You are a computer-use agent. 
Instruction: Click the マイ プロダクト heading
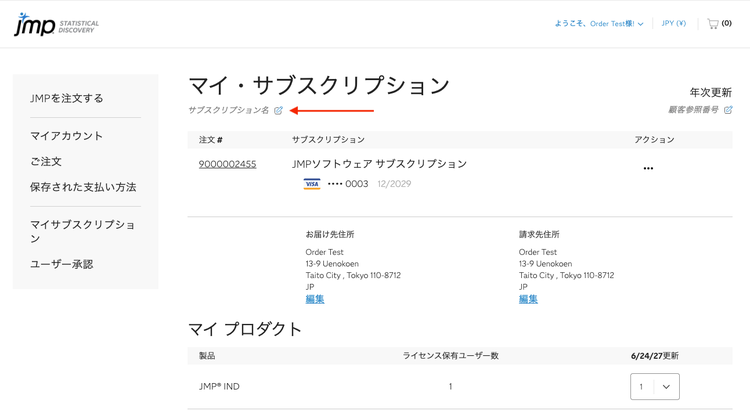coord(245,329)
